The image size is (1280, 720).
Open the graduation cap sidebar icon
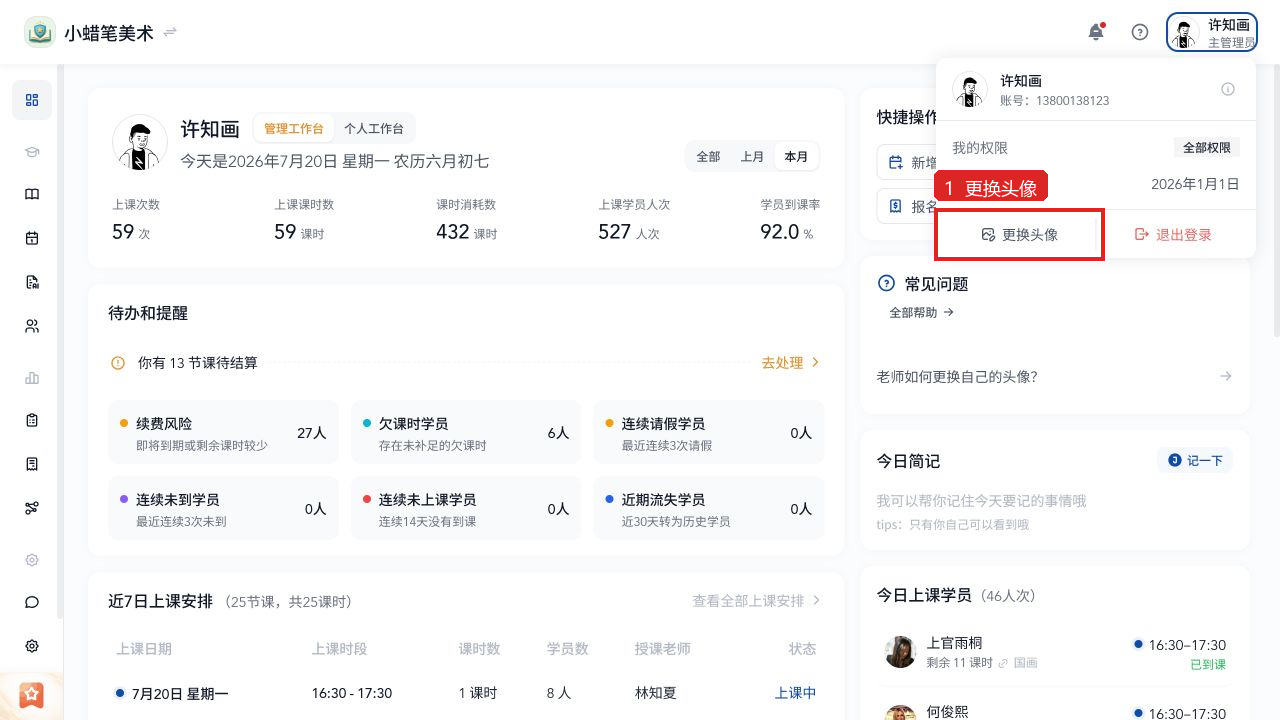[x=32, y=152]
